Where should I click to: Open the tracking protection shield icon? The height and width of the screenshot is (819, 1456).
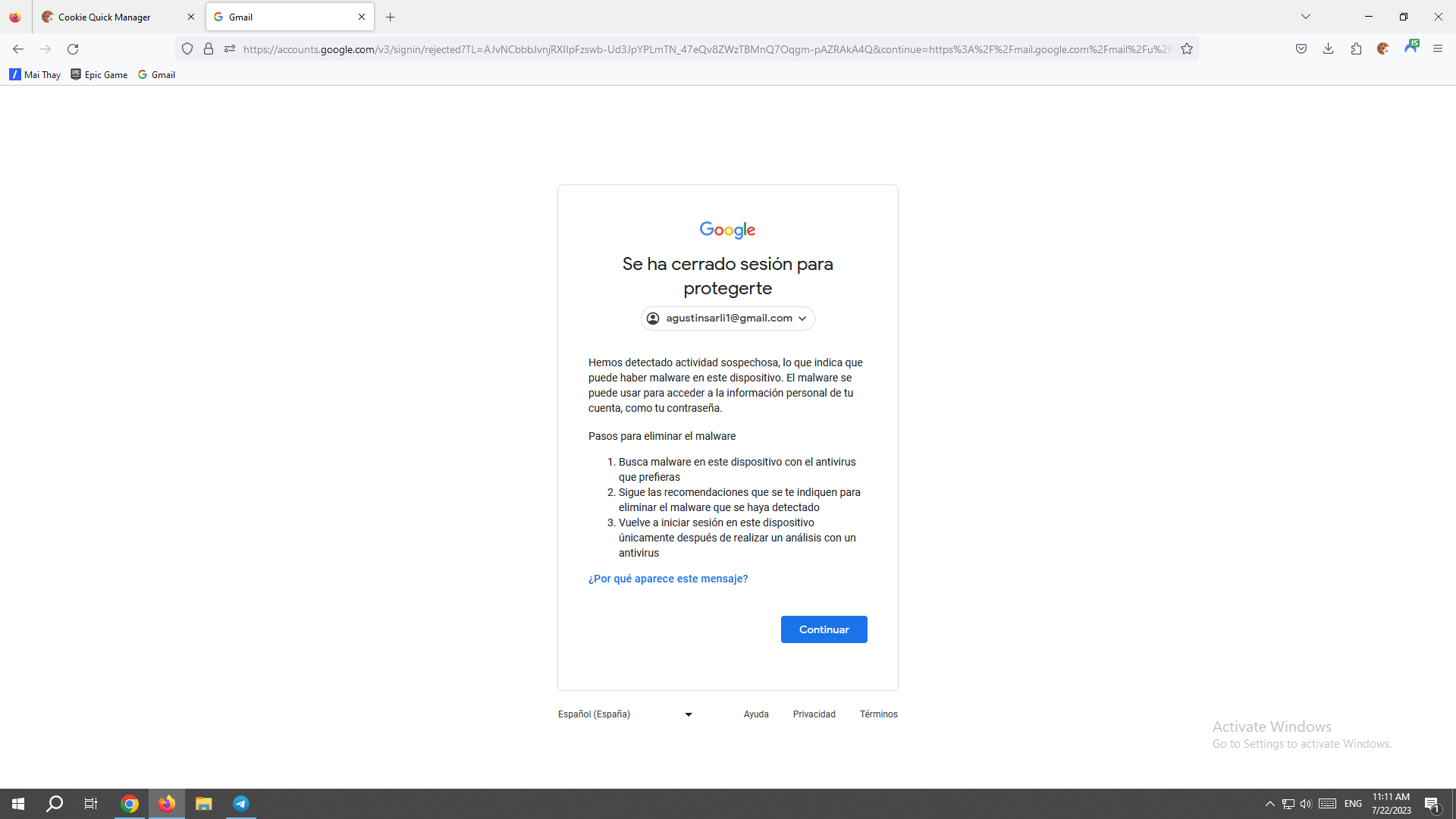[187, 49]
